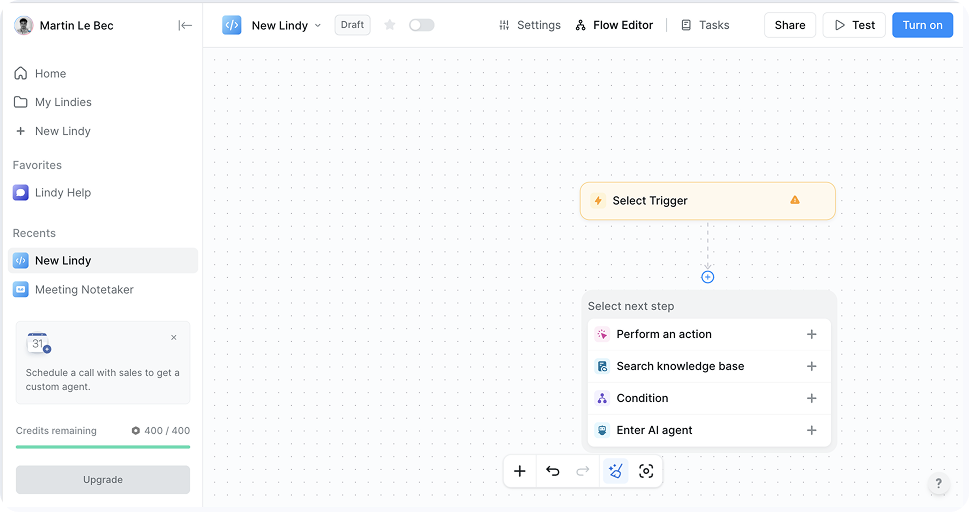Click the Favorites section label
Image resolution: width=969 pixels, height=512 pixels.
click(37, 165)
